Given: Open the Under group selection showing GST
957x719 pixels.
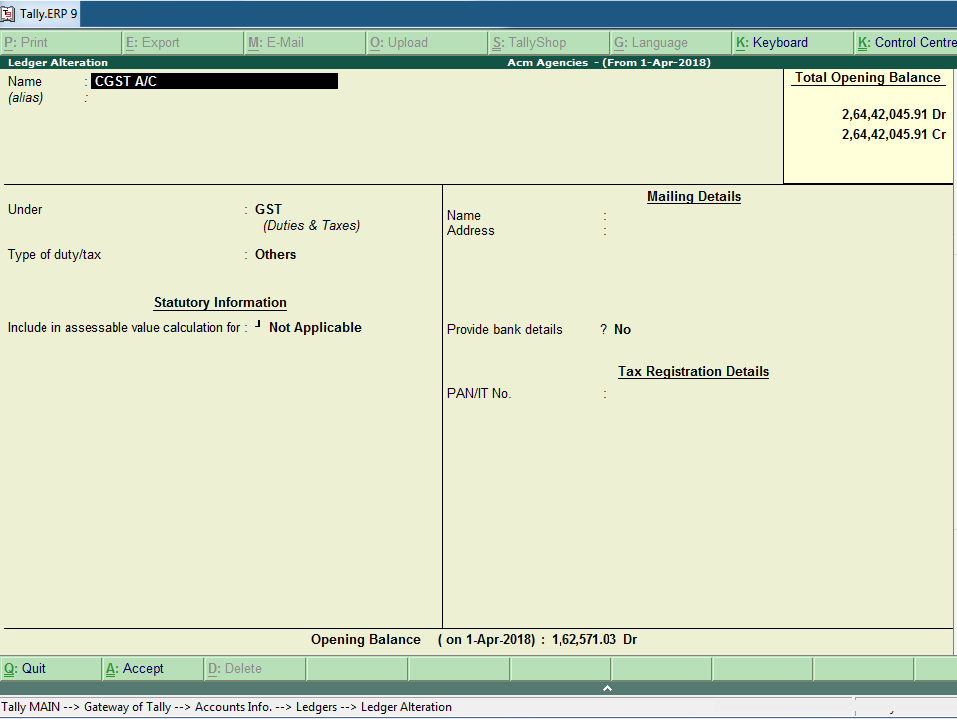Looking at the screenshot, I should pyautogui.click(x=268, y=210).
